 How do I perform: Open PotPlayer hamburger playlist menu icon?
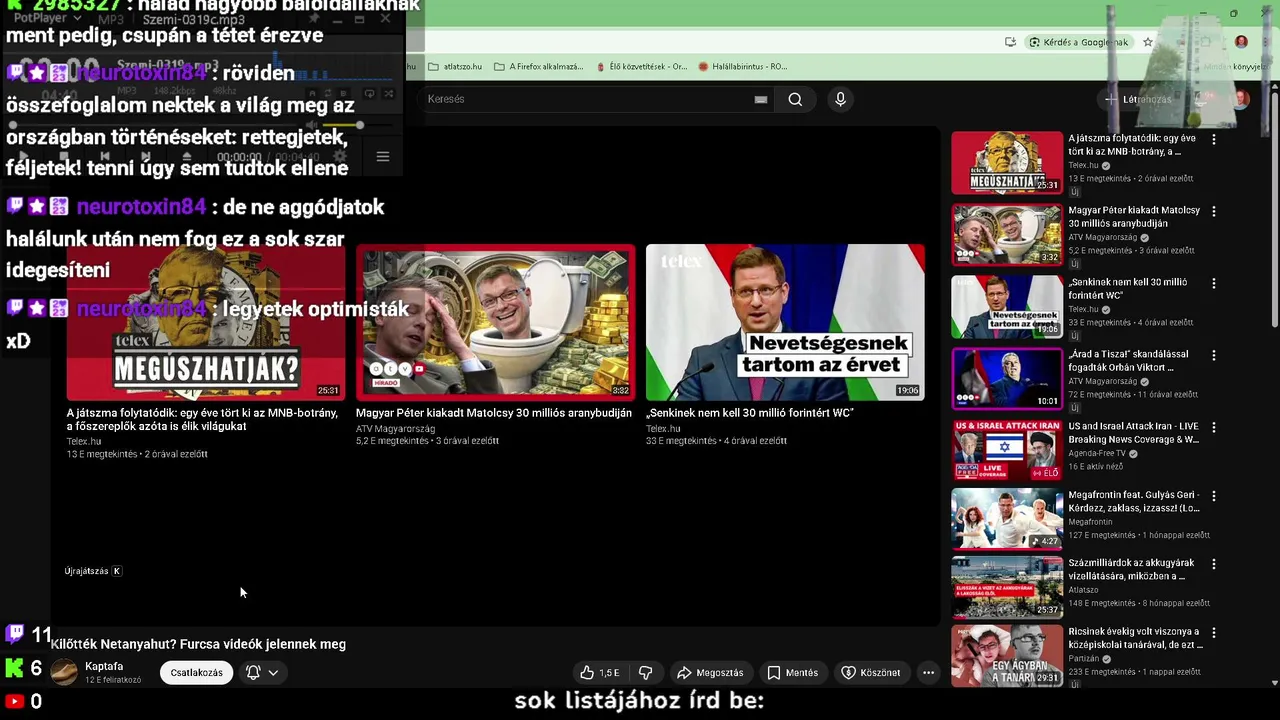382,157
